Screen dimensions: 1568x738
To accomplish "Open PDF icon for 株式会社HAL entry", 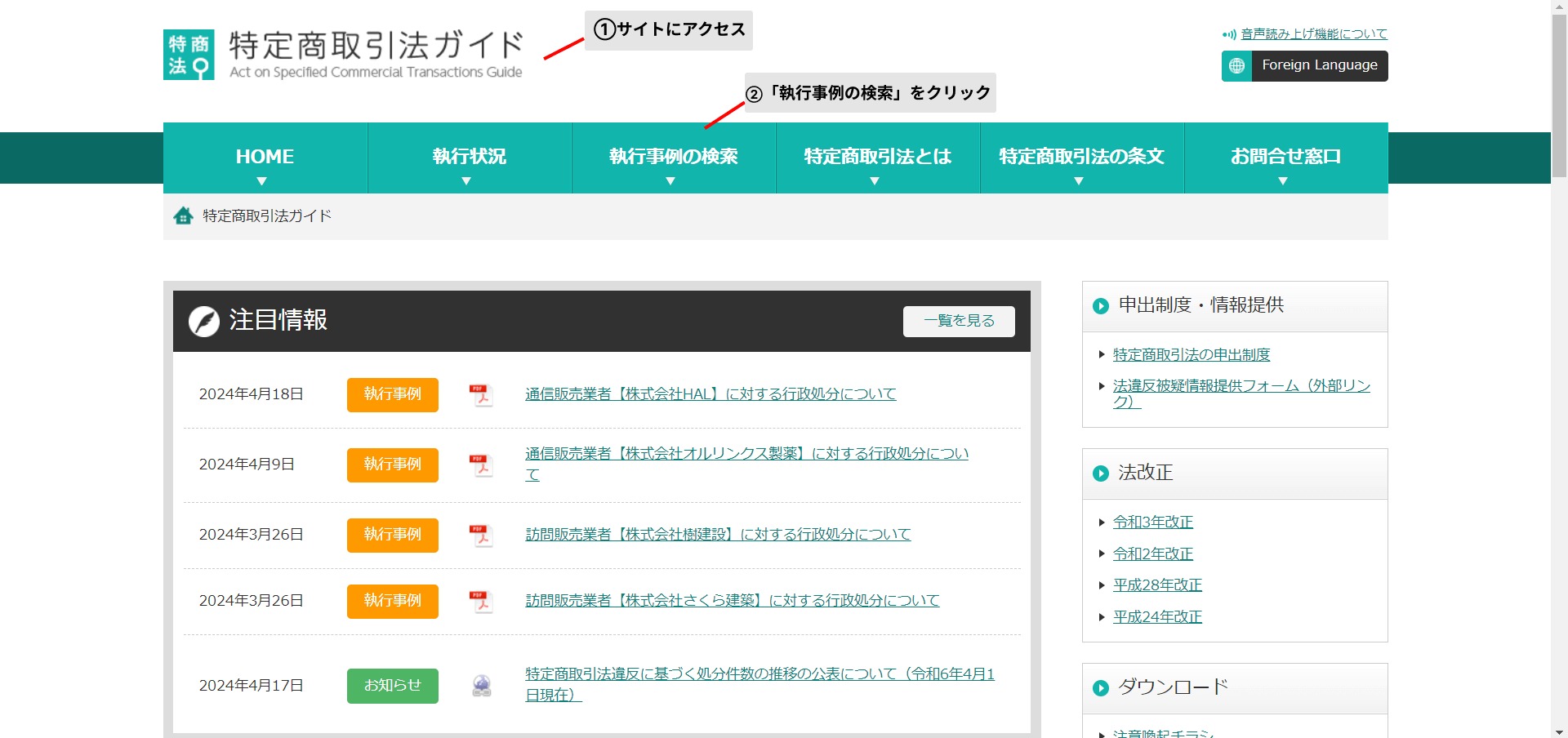I will coord(481,394).
